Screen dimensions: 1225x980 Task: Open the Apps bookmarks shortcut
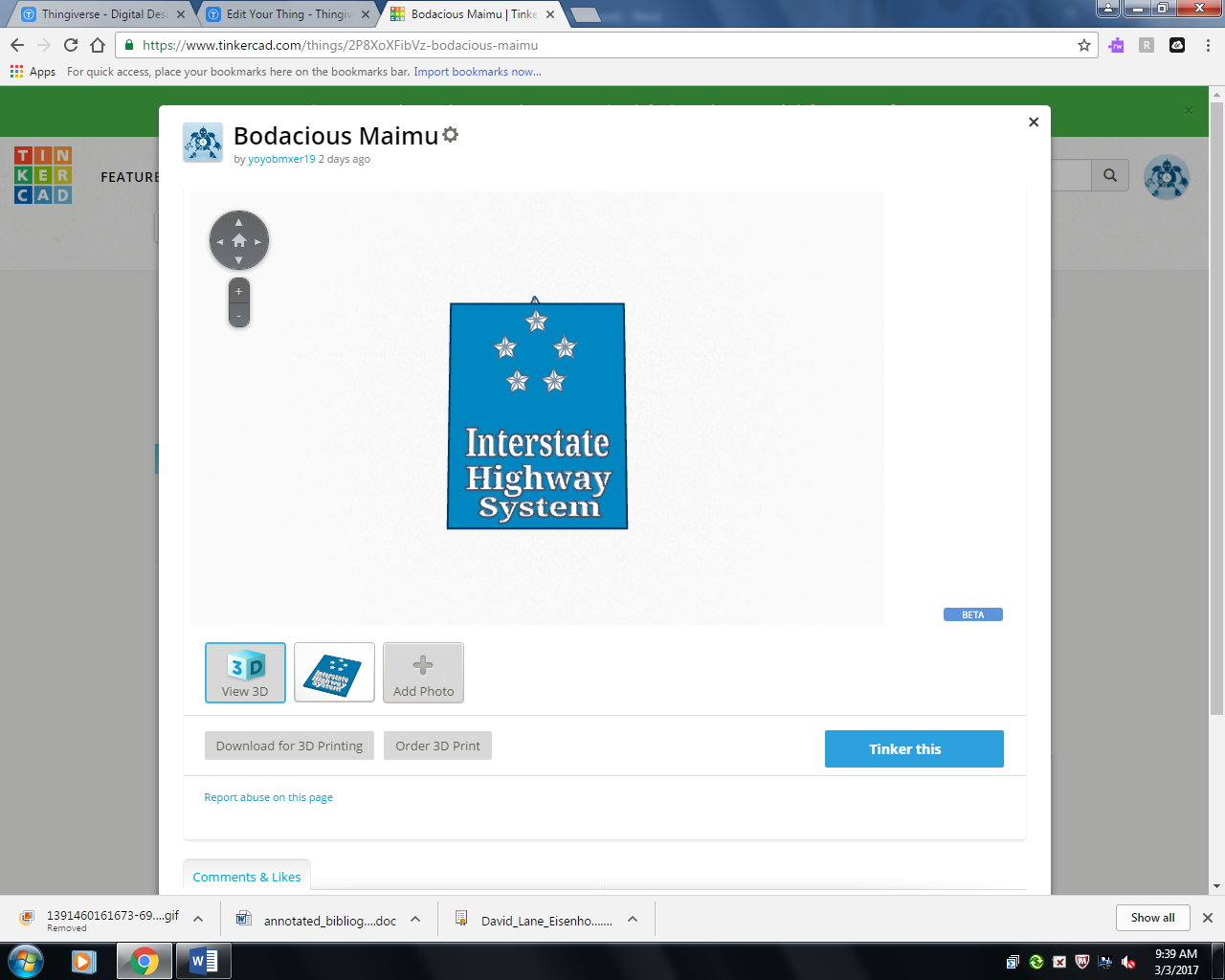tap(33, 72)
